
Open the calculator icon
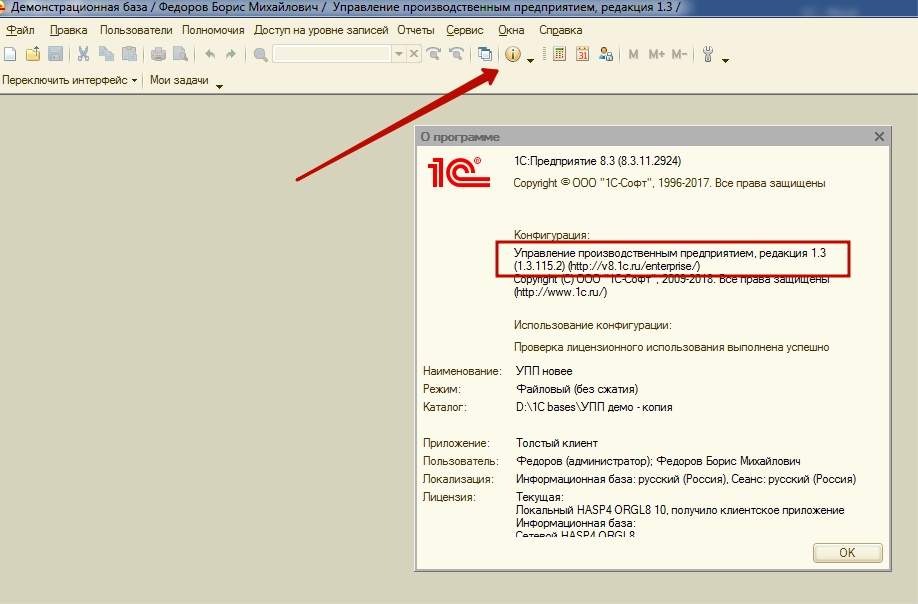pos(560,54)
